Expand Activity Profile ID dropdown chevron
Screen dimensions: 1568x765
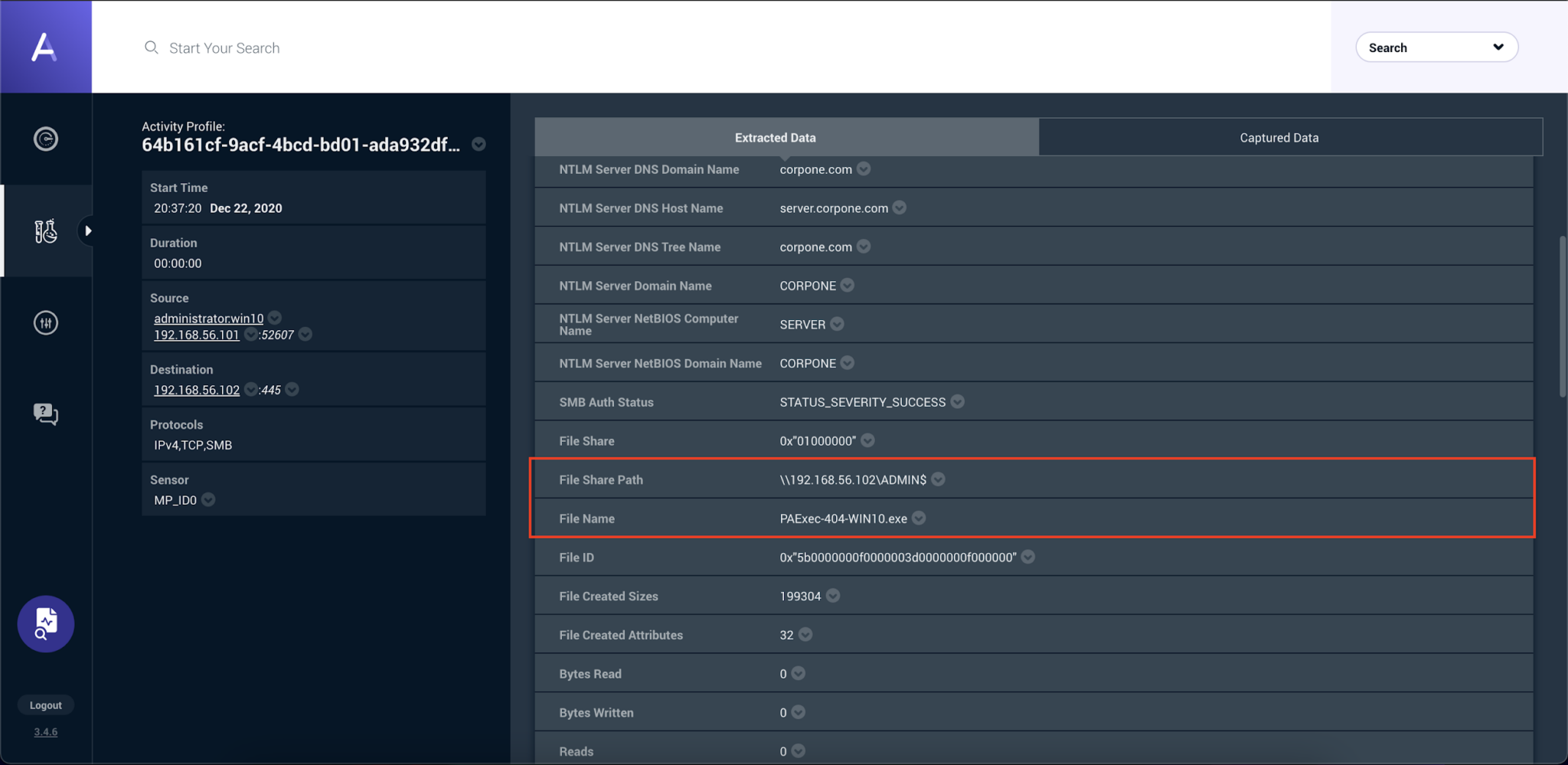coord(479,144)
